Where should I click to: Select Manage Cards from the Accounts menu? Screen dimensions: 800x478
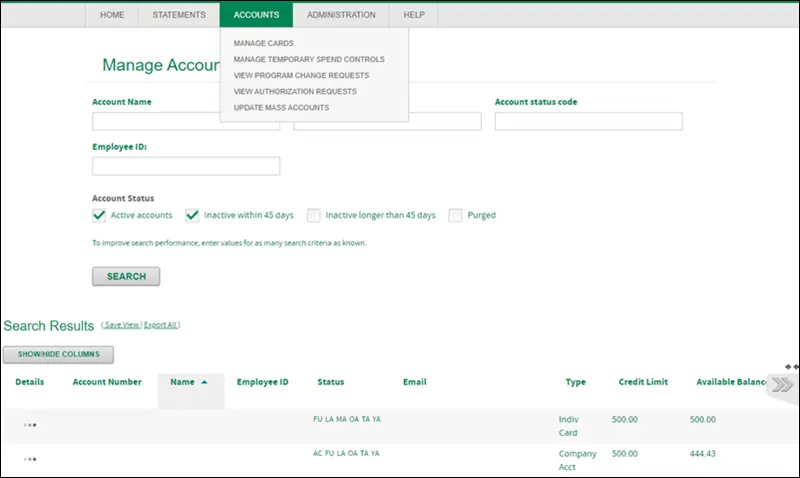[x=263, y=43]
